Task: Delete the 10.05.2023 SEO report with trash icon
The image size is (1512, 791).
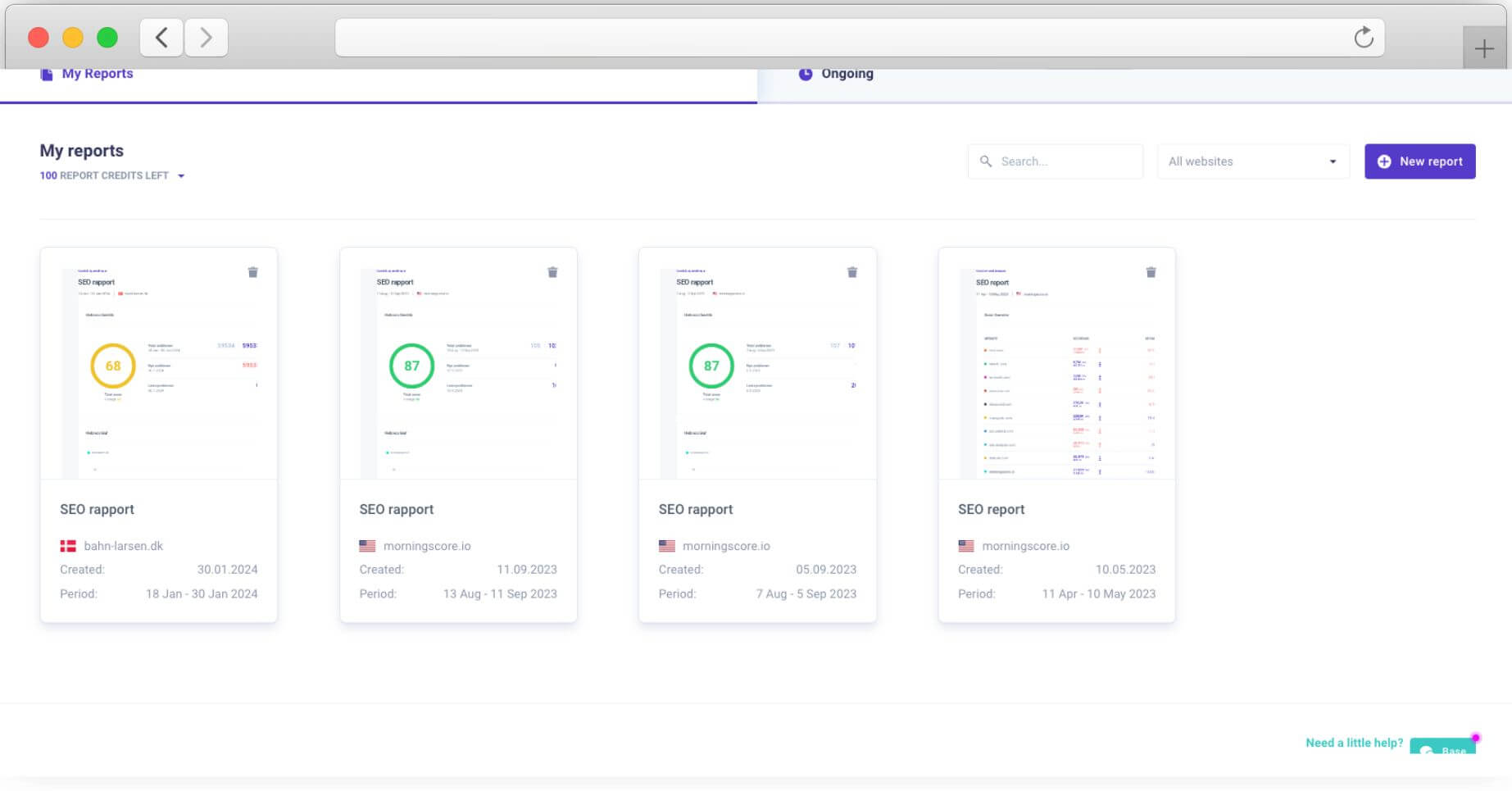Action: coord(1151,272)
